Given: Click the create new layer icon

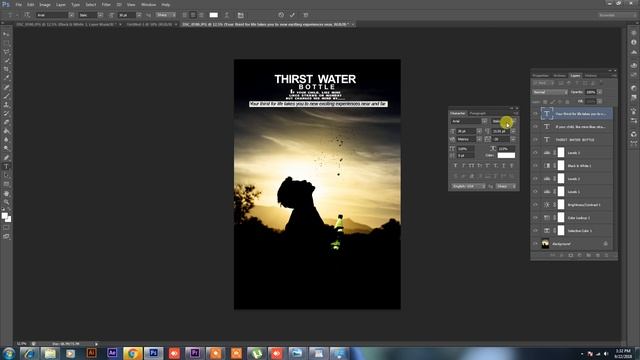Looking at the screenshot, I should coord(598,255).
